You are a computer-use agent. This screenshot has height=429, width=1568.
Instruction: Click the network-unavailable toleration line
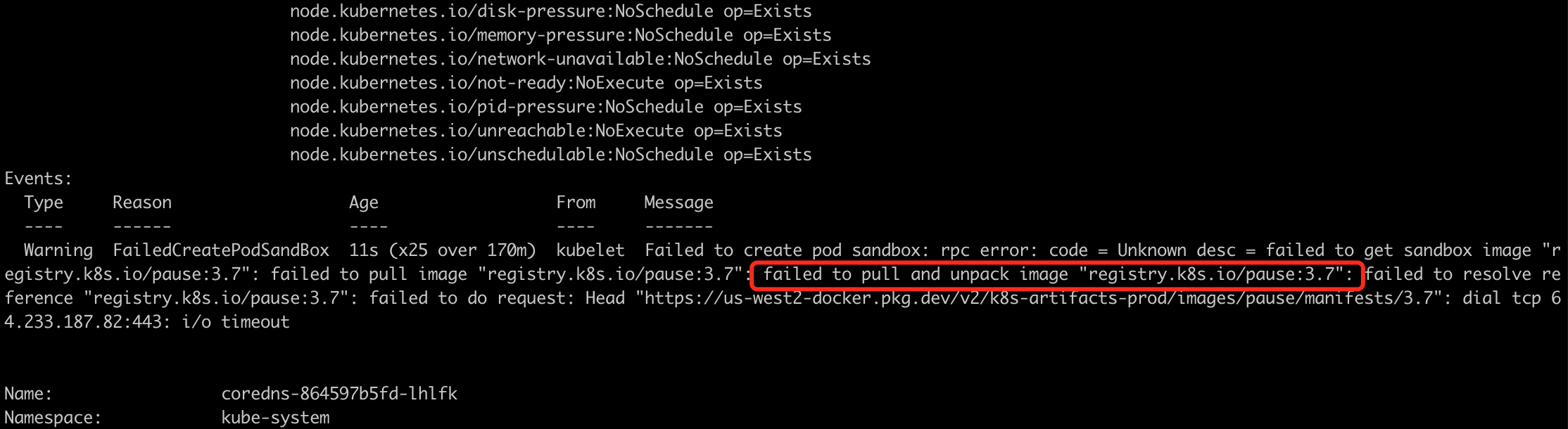pyautogui.click(x=580, y=59)
